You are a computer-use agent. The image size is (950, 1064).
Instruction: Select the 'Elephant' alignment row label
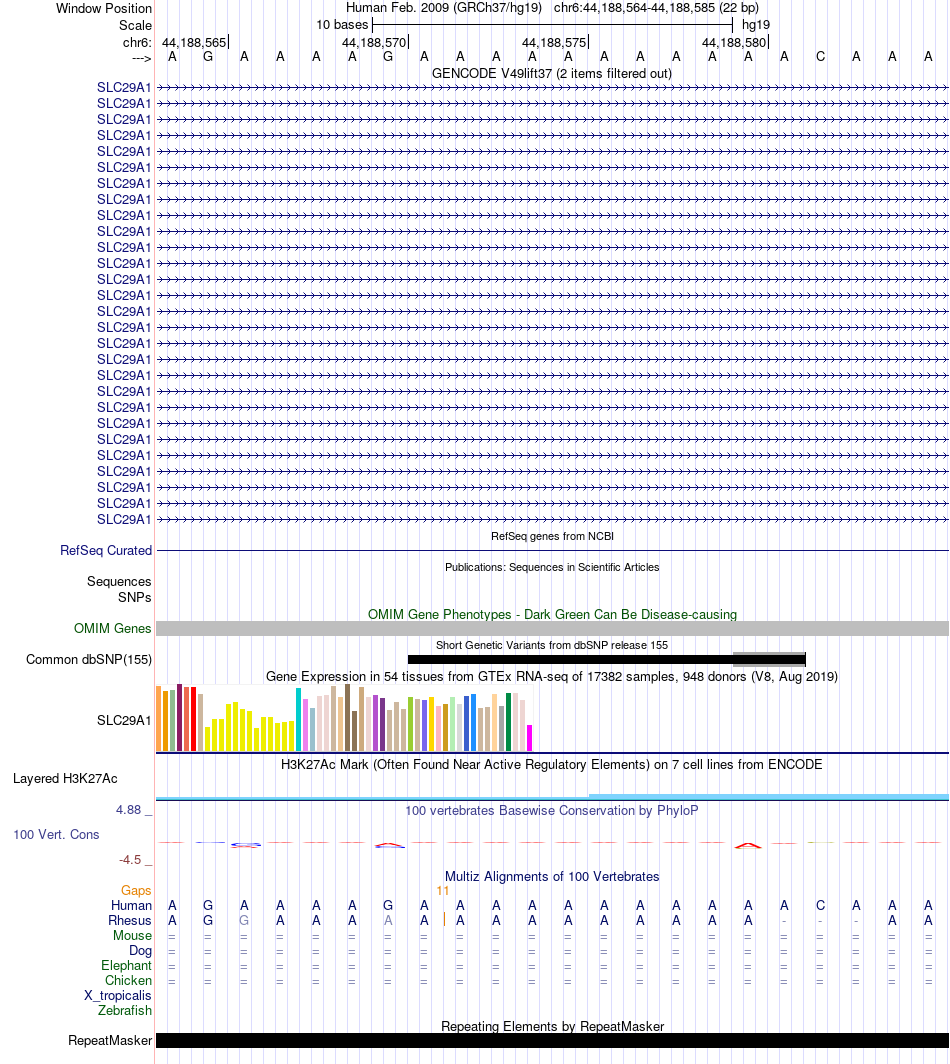126,965
